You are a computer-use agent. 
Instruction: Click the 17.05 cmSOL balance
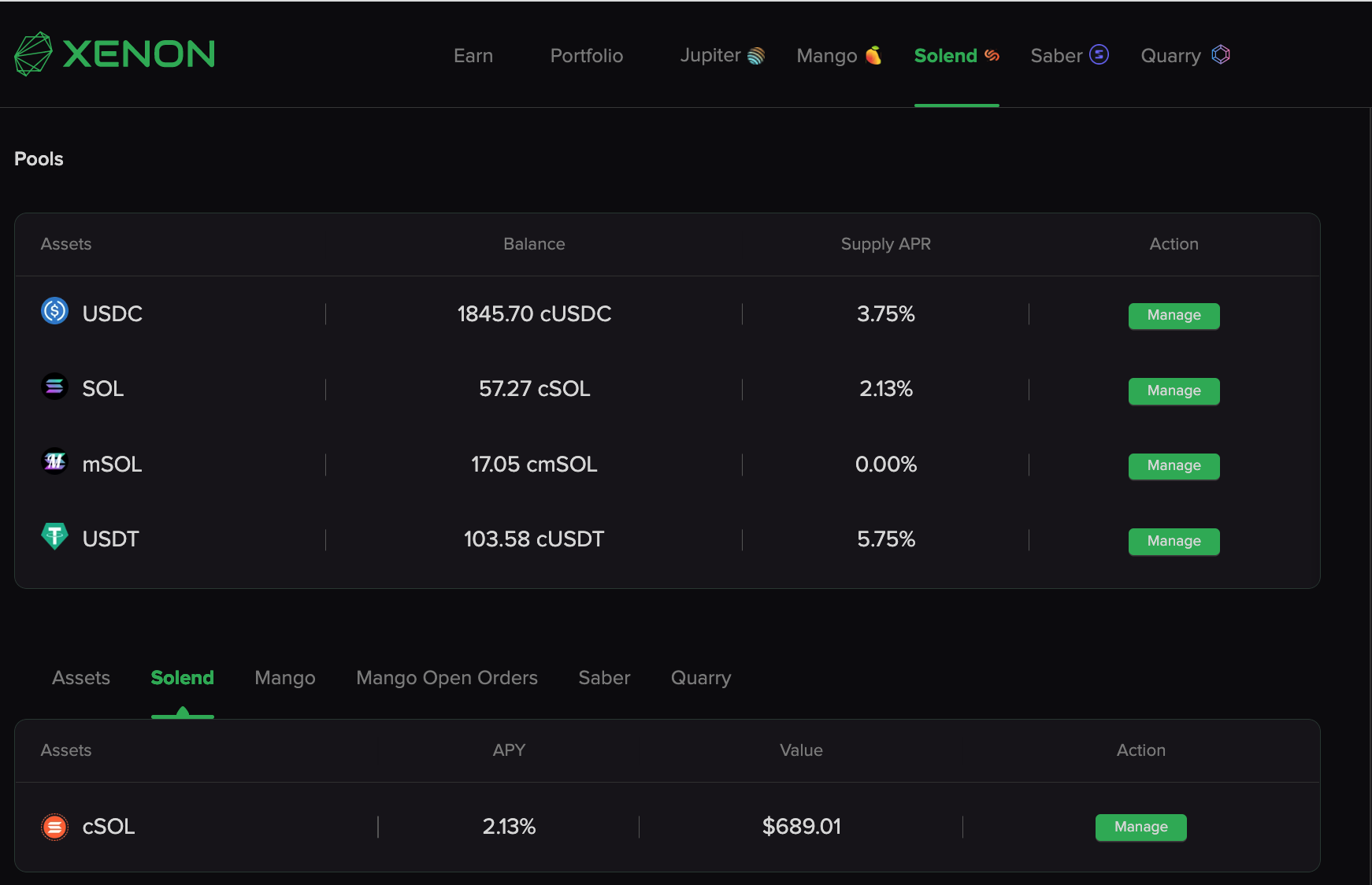click(x=534, y=465)
